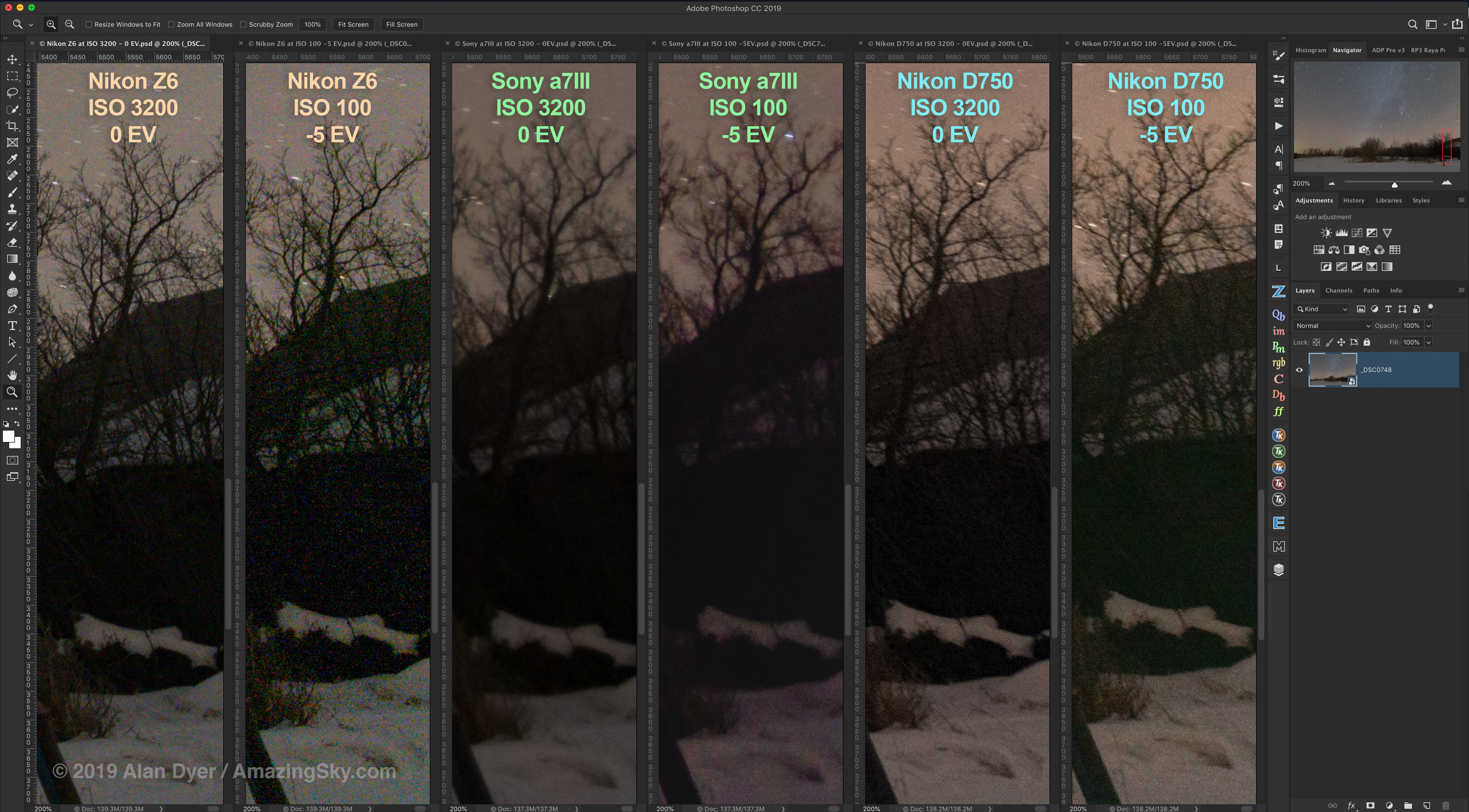Select the Eyedropper tool
This screenshot has width=1469, height=812.
[12, 159]
